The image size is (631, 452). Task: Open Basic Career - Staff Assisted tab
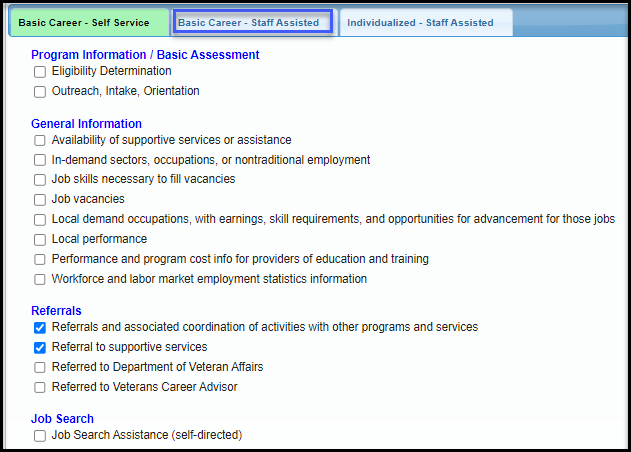(249, 22)
